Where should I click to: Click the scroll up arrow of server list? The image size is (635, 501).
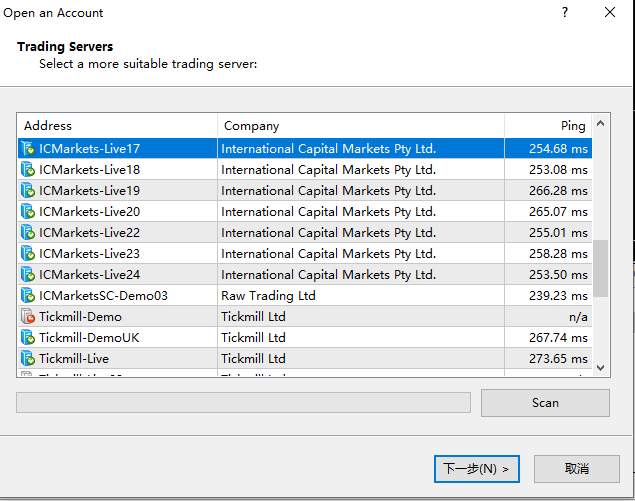coord(601,124)
